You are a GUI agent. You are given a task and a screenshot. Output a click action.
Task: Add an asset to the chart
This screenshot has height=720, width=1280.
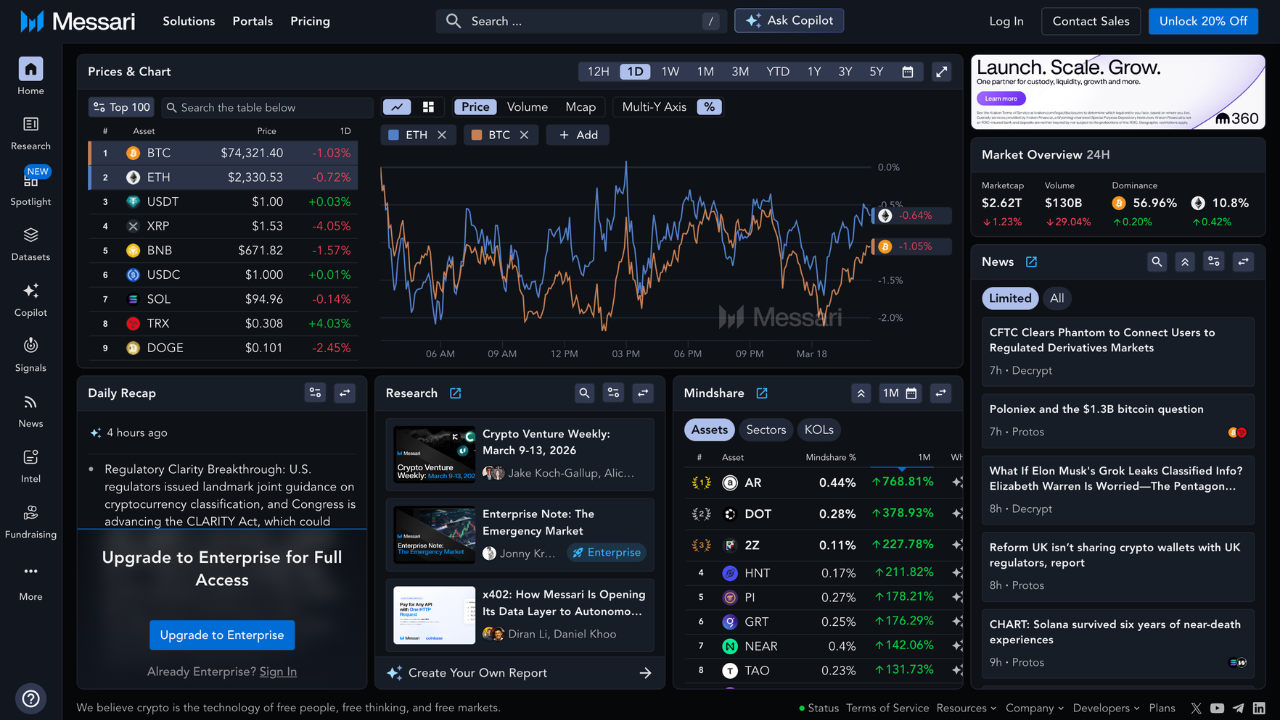click(x=578, y=135)
